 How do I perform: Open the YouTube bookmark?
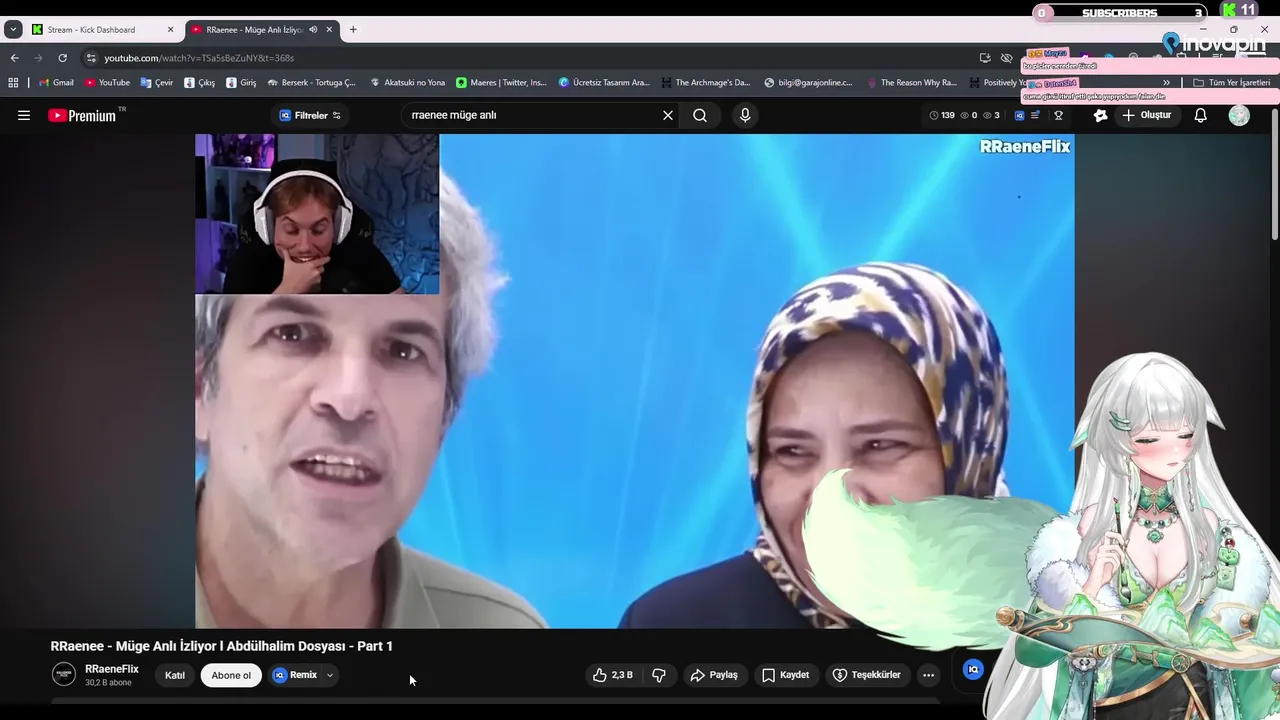point(107,83)
